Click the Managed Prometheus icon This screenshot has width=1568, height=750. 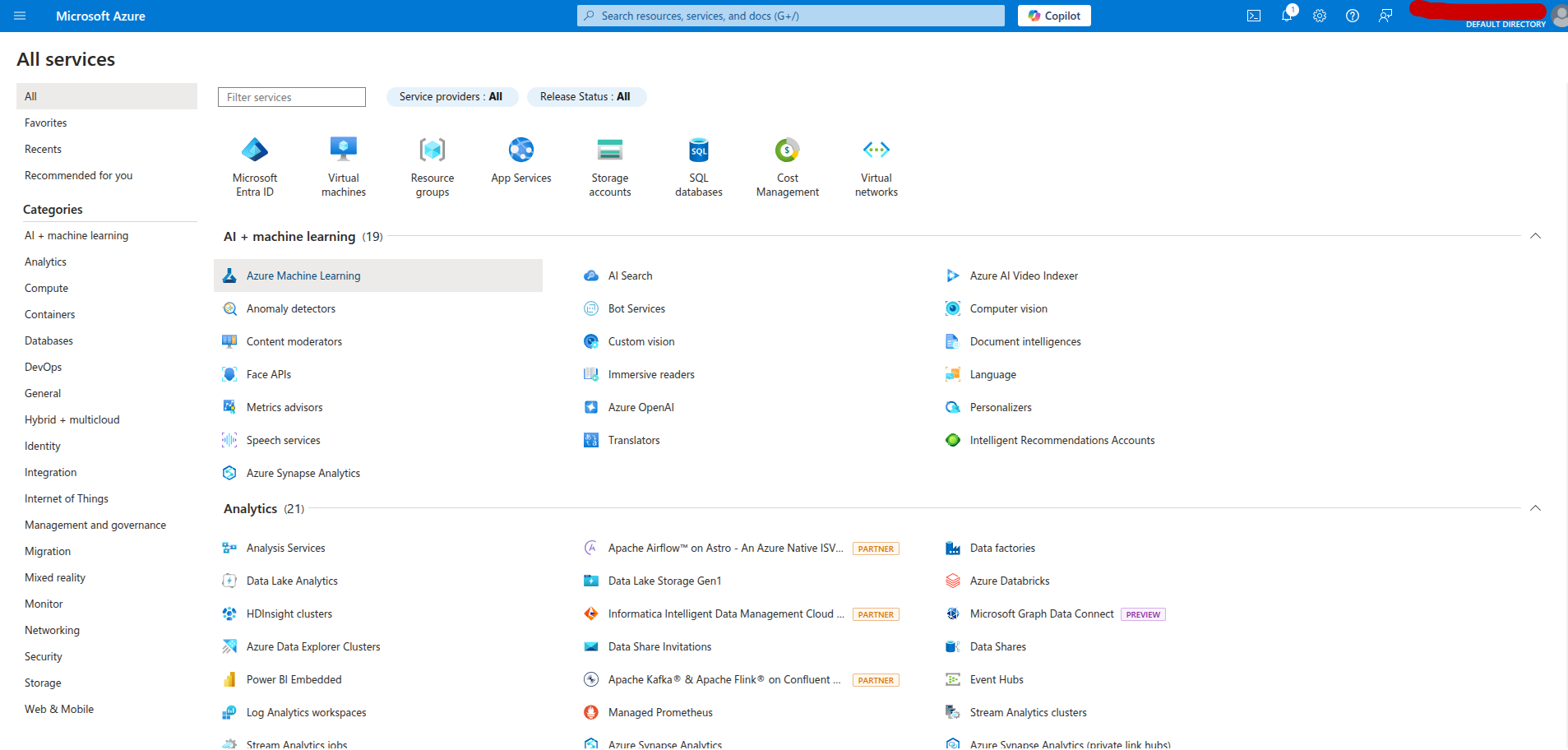click(x=591, y=713)
